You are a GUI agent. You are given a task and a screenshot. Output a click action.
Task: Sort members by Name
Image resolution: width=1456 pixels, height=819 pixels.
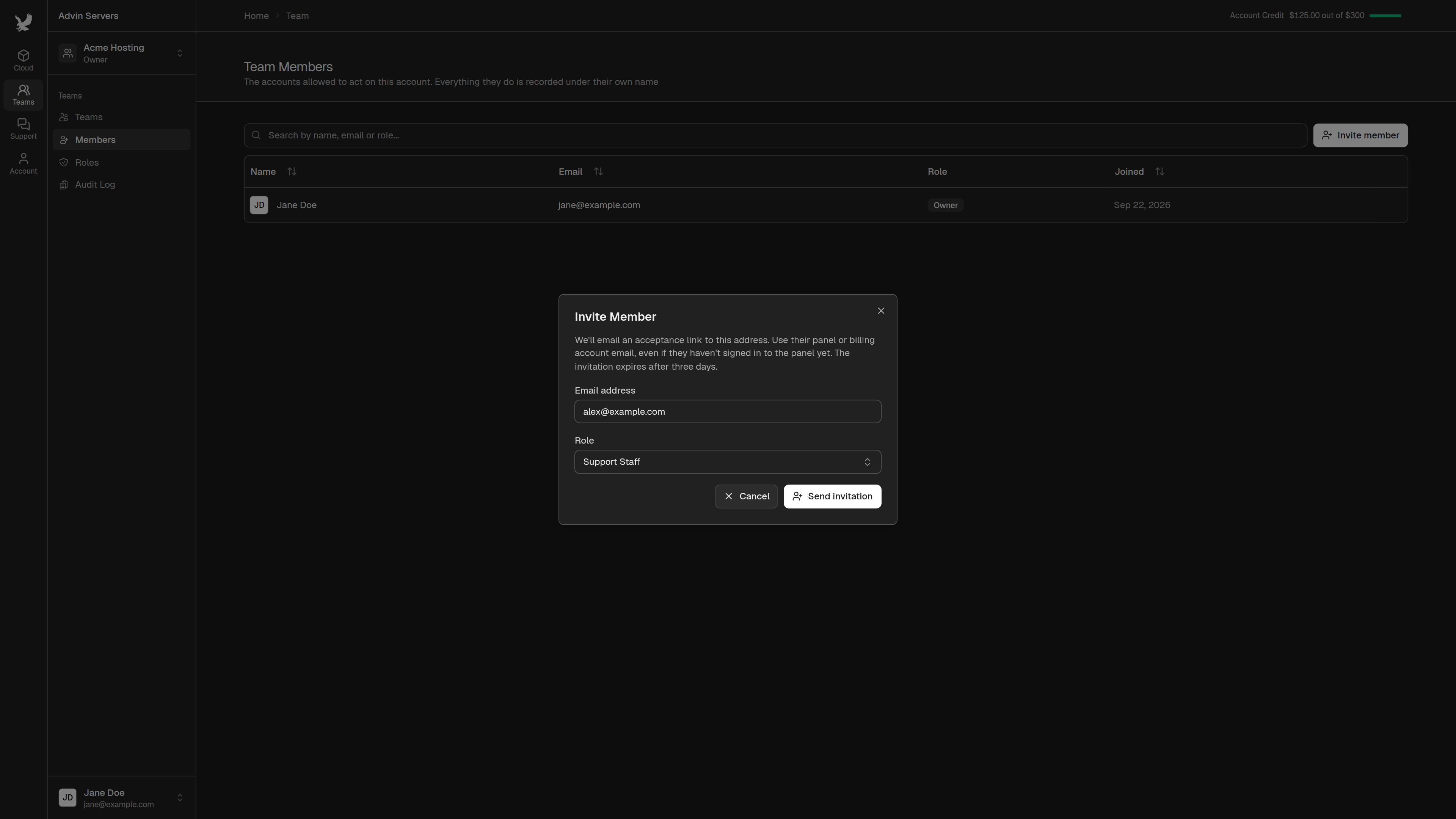tap(292, 171)
